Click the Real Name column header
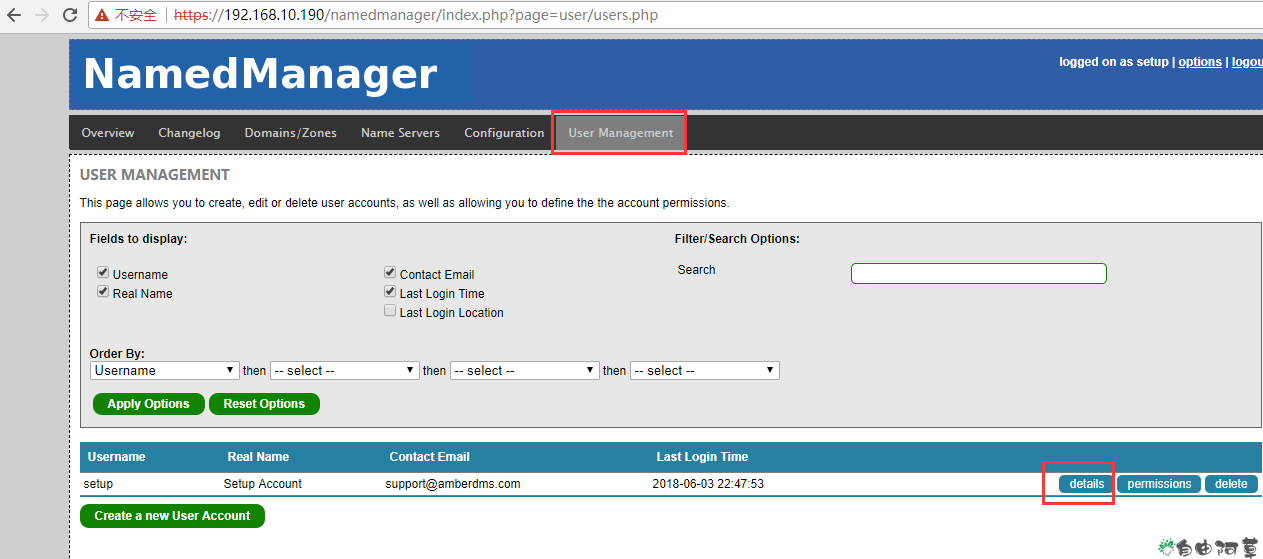1263x559 pixels. [x=258, y=457]
